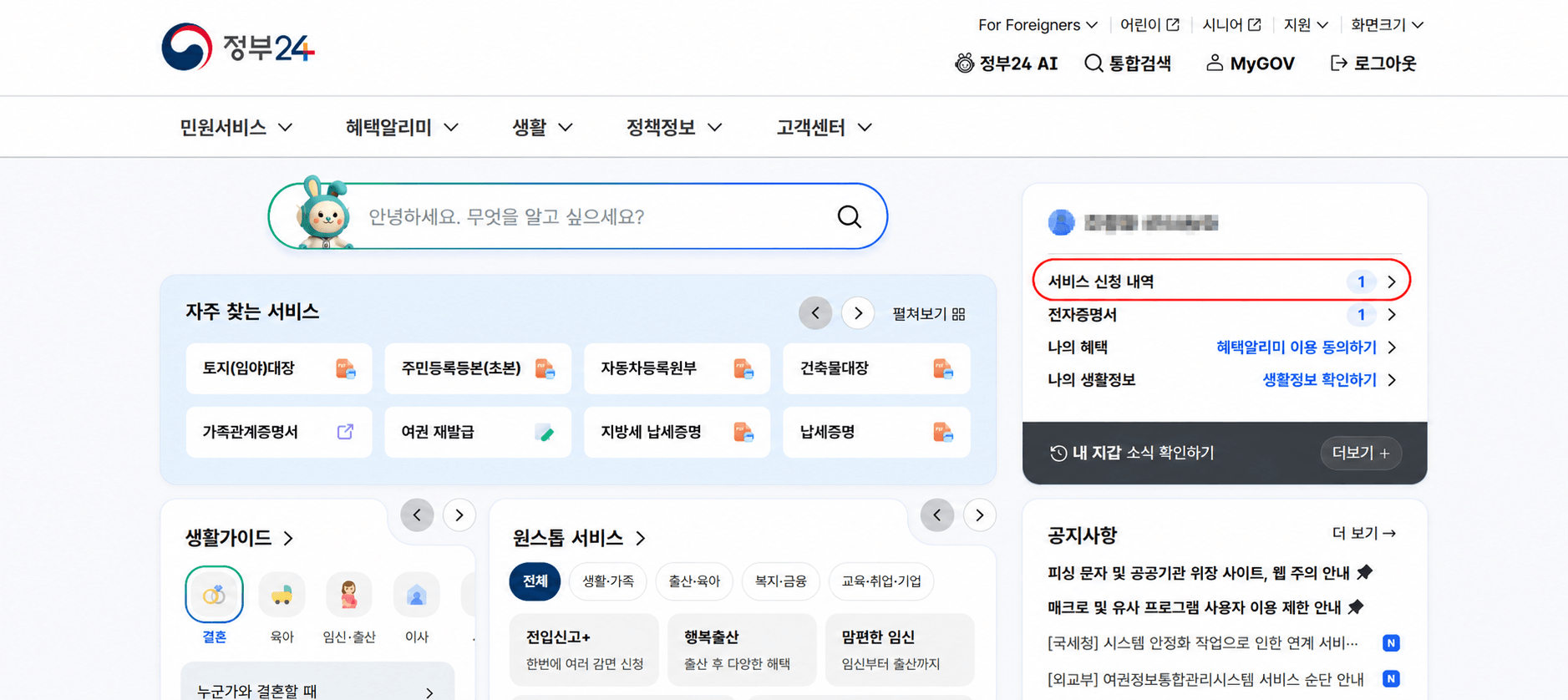
Task: Select the 결혼 life guide icon
Action: pos(214,595)
